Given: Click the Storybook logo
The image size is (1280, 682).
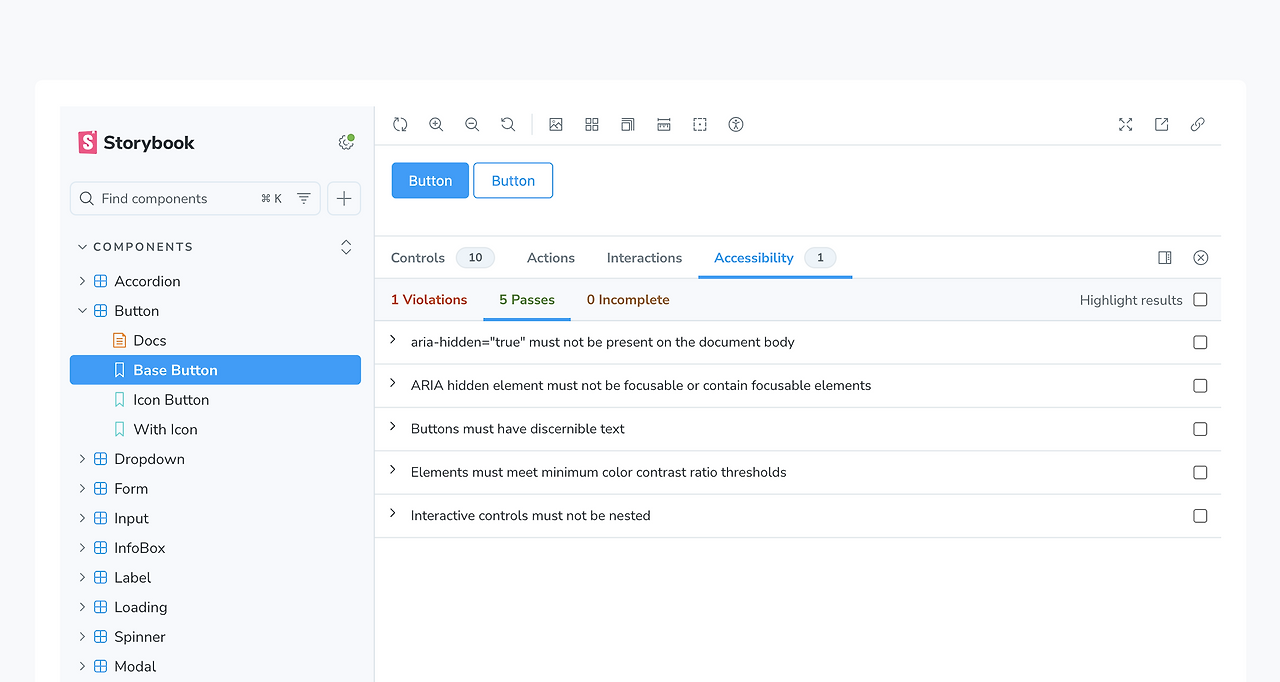Looking at the screenshot, I should click(136, 142).
